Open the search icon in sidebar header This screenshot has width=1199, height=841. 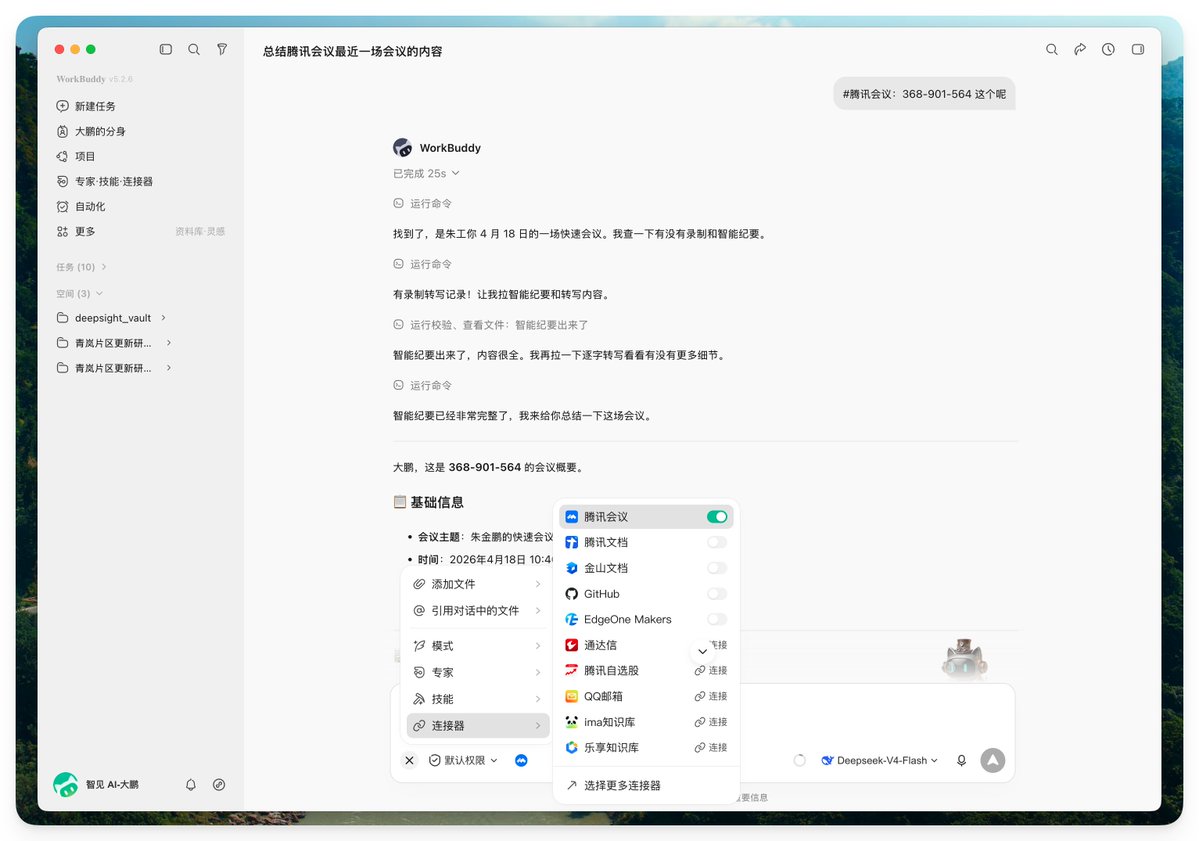194,49
